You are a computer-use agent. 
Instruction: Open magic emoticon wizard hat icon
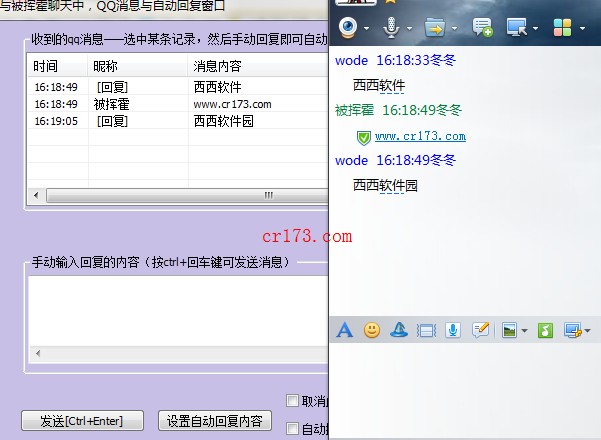(399, 330)
